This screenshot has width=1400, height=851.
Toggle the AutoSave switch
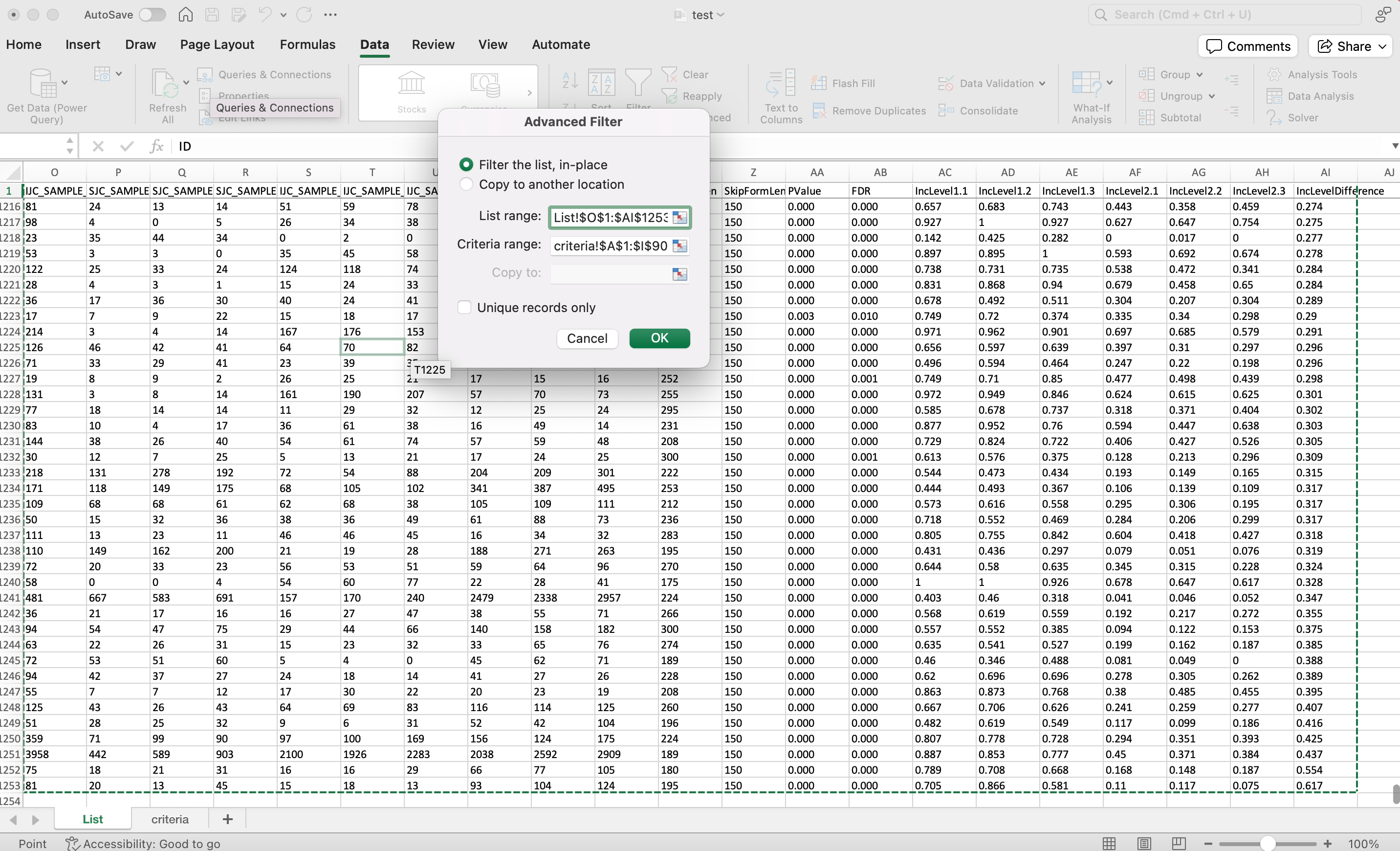point(153,15)
